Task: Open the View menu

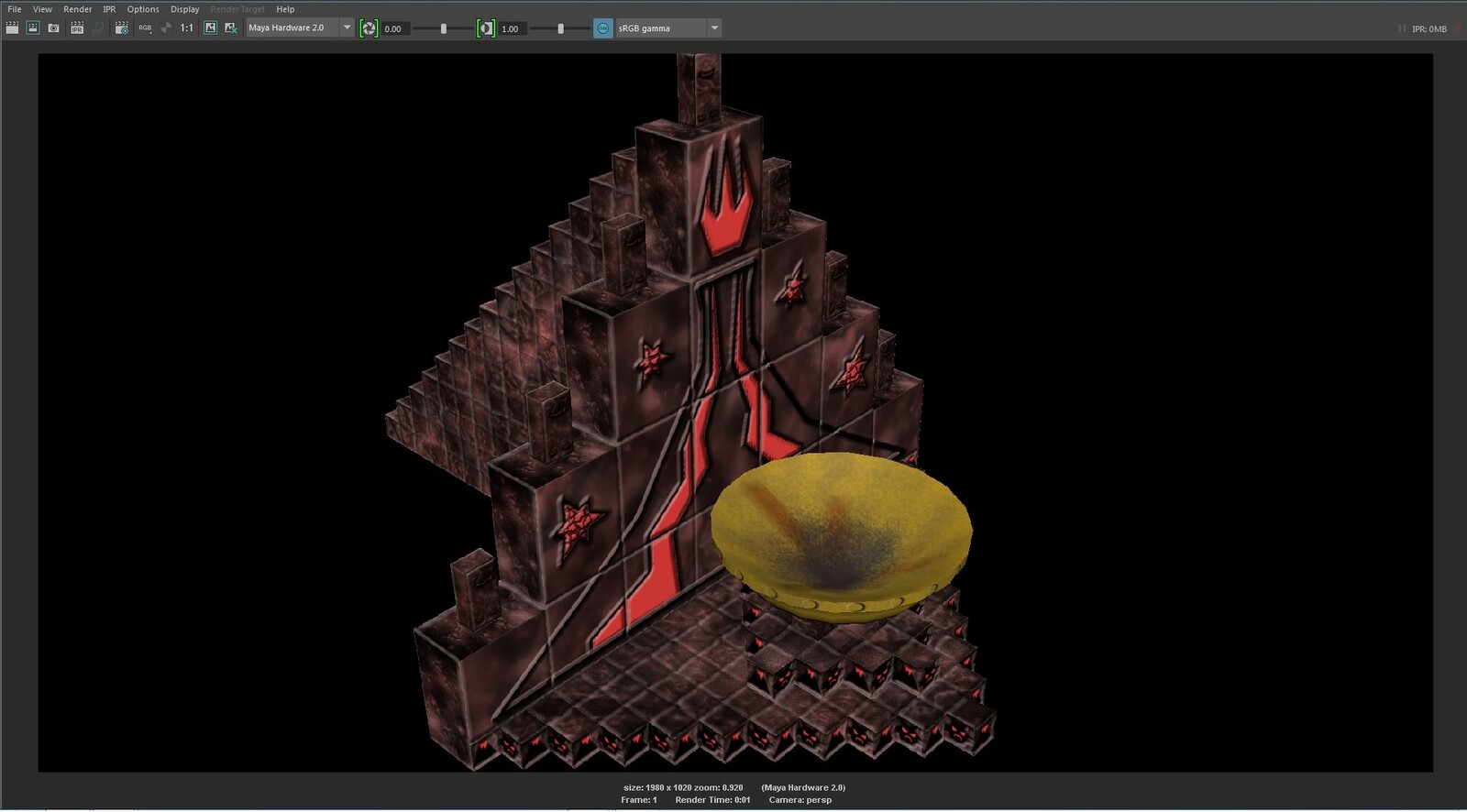Action: click(x=42, y=9)
